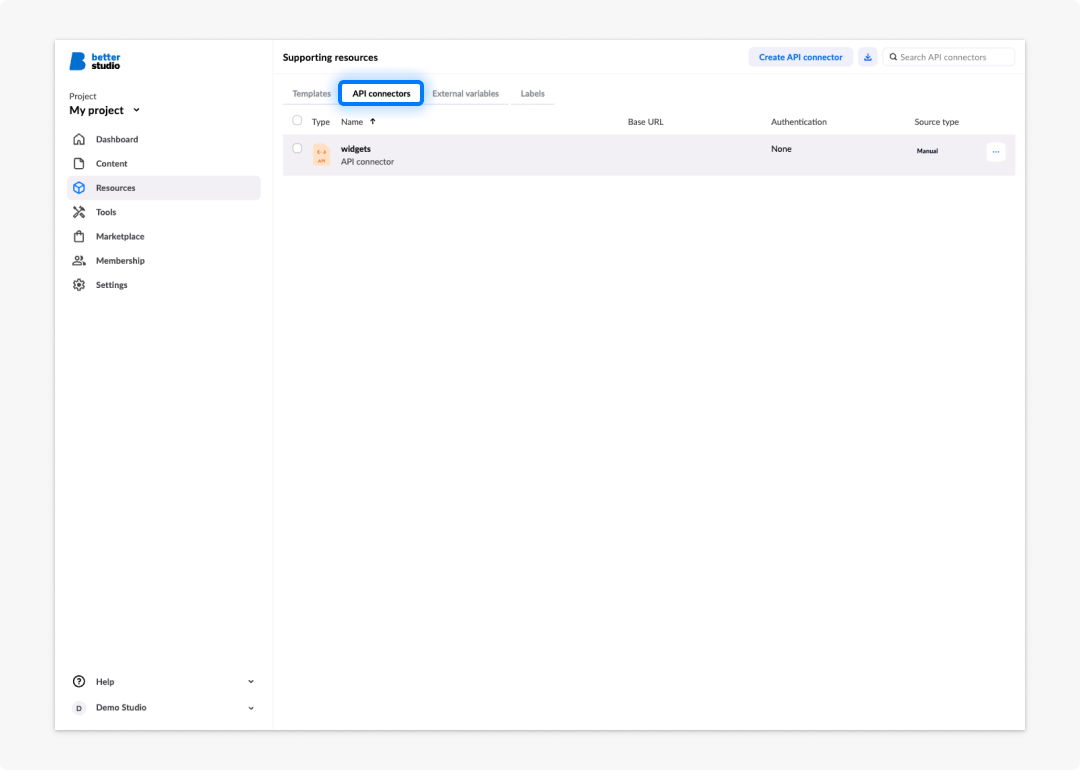Screen dimensions: 1080x770
Task: Expand the Help menu chevron
Action: pos(251,682)
